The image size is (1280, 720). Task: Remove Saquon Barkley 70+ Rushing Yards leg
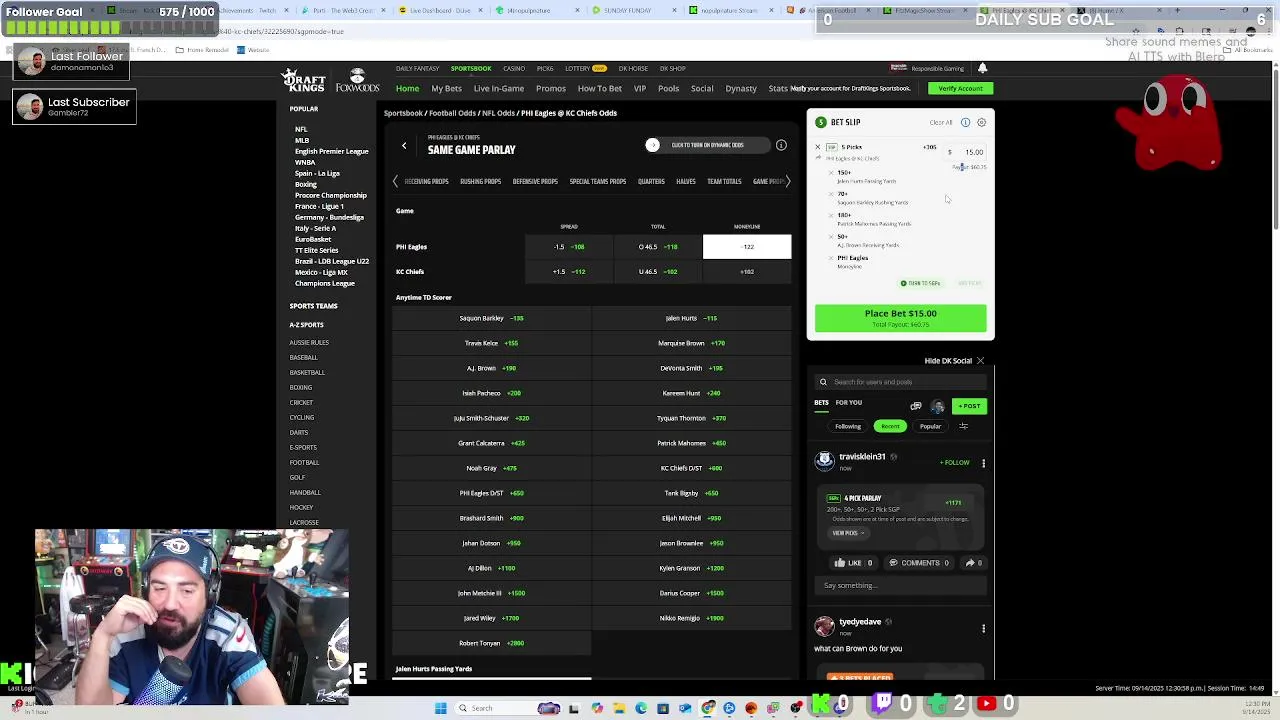831,193
